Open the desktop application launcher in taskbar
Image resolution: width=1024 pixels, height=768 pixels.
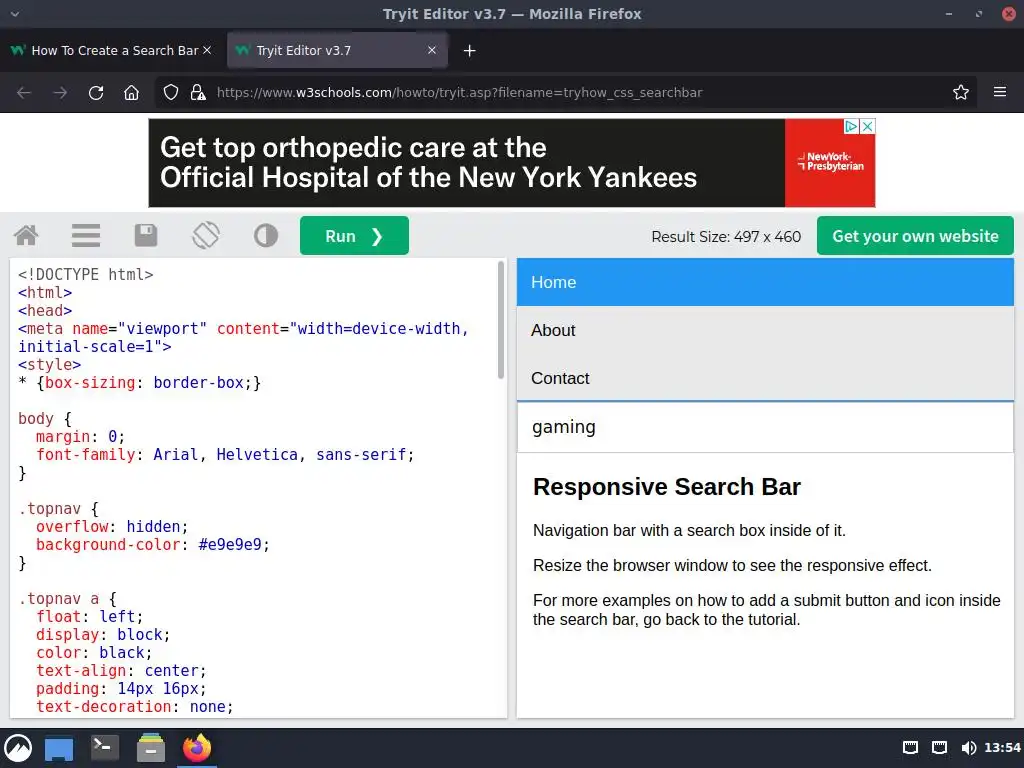[x=18, y=748]
